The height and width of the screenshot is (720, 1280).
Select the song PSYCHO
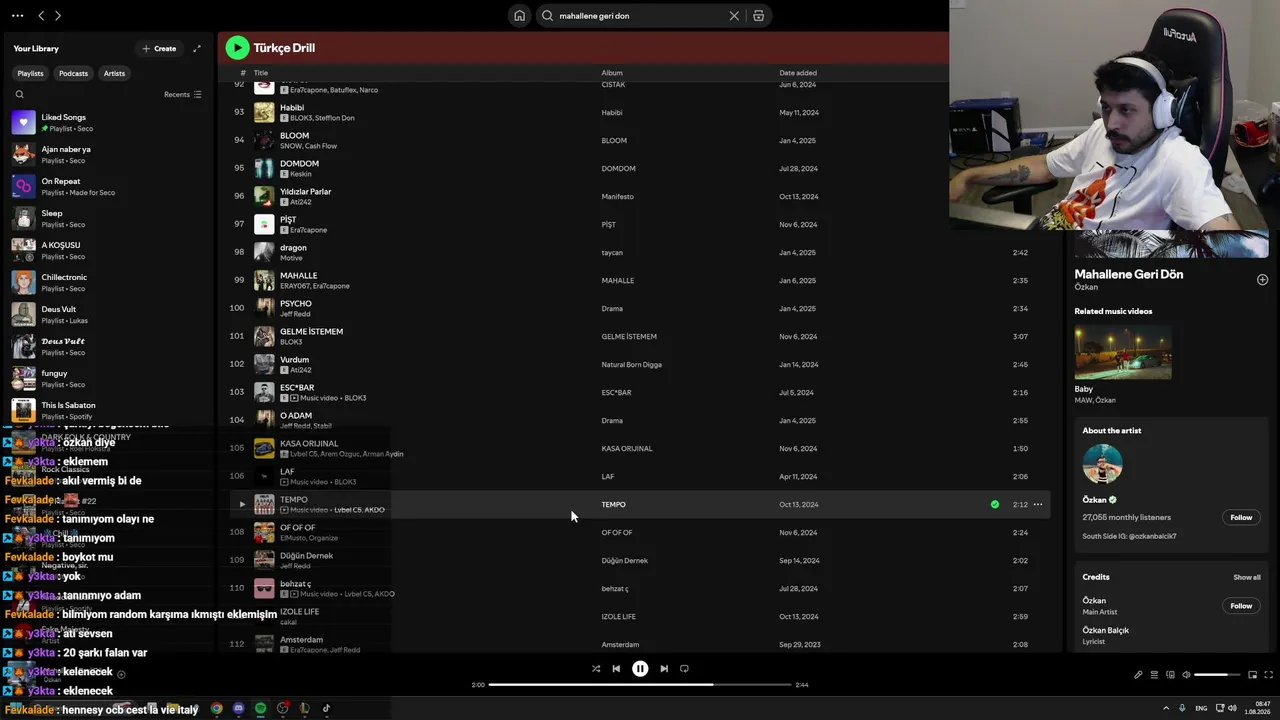tap(296, 304)
